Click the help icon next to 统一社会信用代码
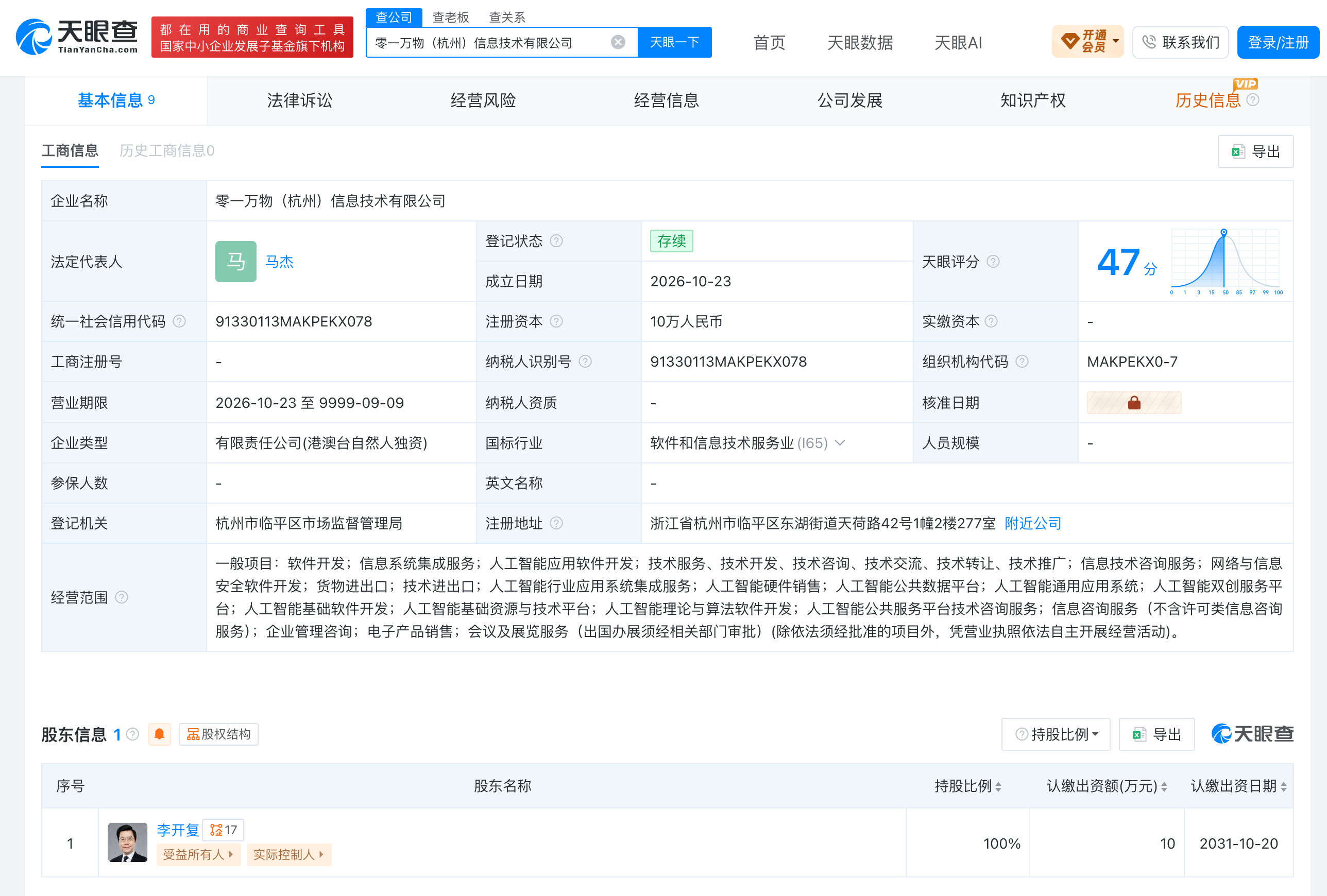The width and height of the screenshot is (1327, 896). (179, 321)
